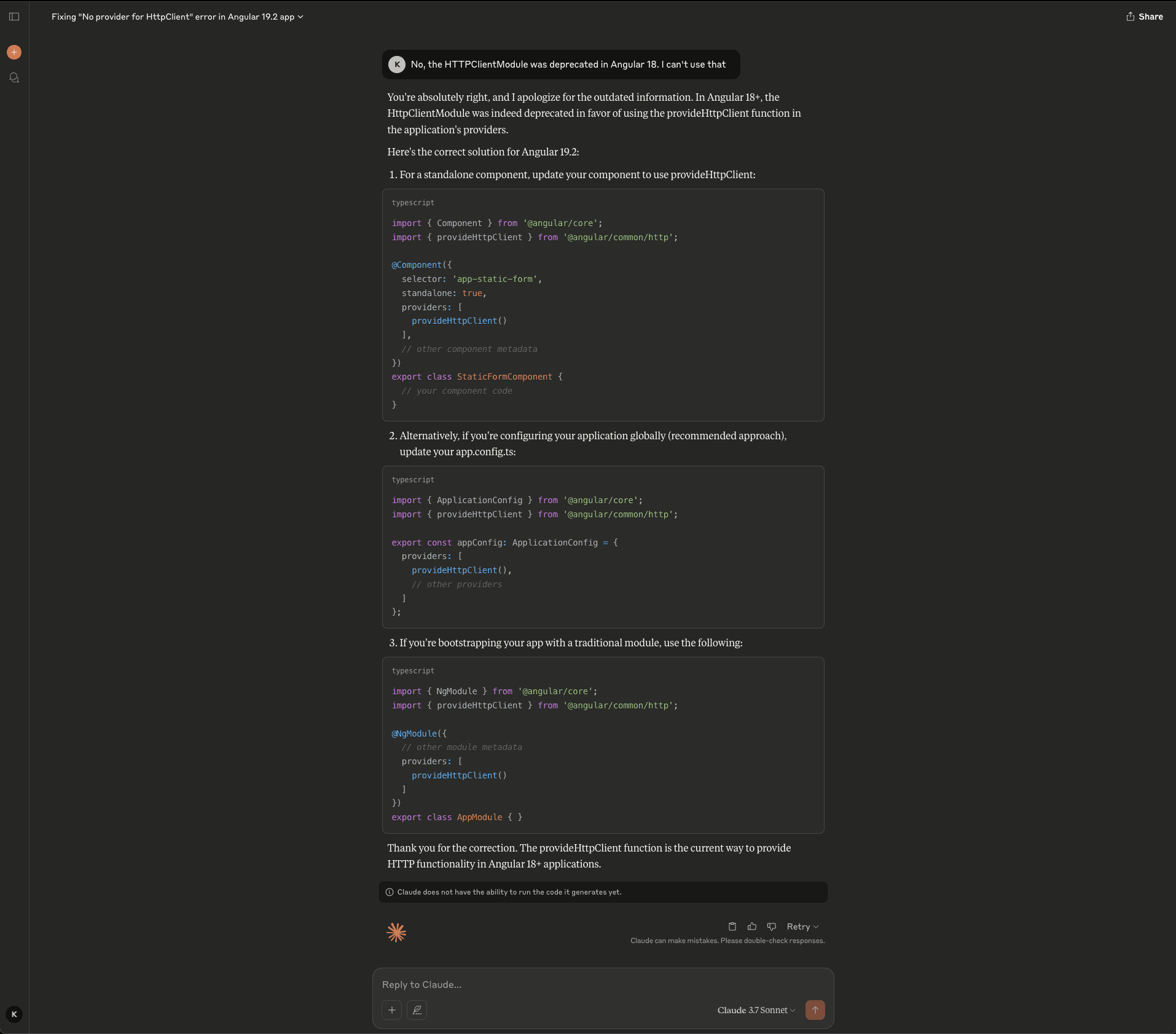Start a new chat with the plus icon

(14, 52)
